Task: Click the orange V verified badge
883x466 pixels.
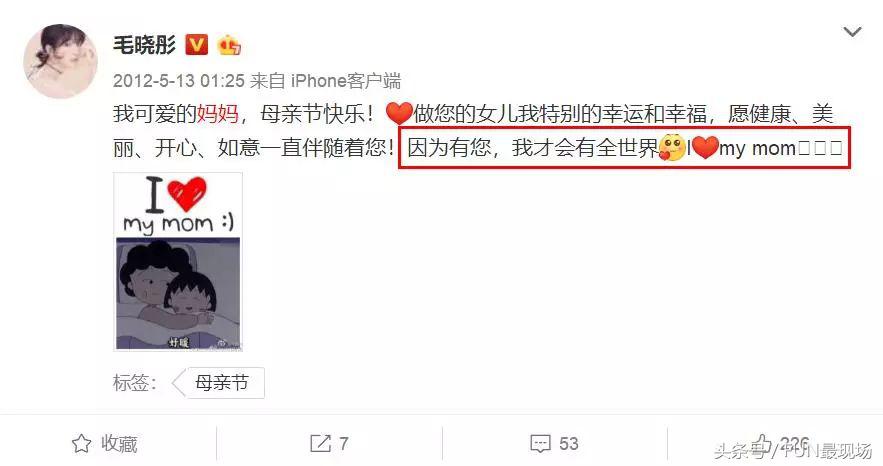Action: (x=197, y=45)
